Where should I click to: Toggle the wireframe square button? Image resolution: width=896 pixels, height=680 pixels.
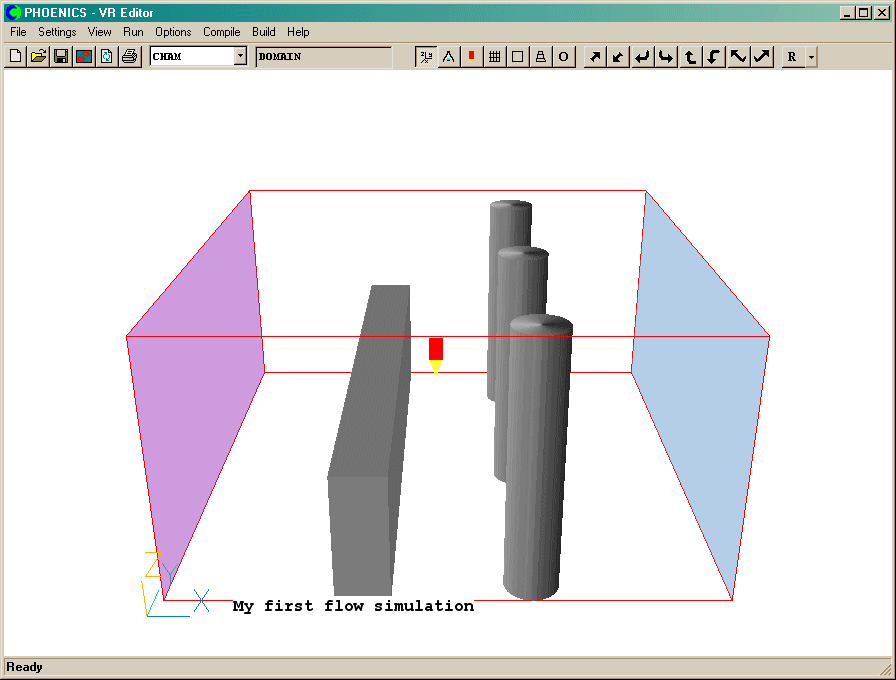(x=517, y=57)
